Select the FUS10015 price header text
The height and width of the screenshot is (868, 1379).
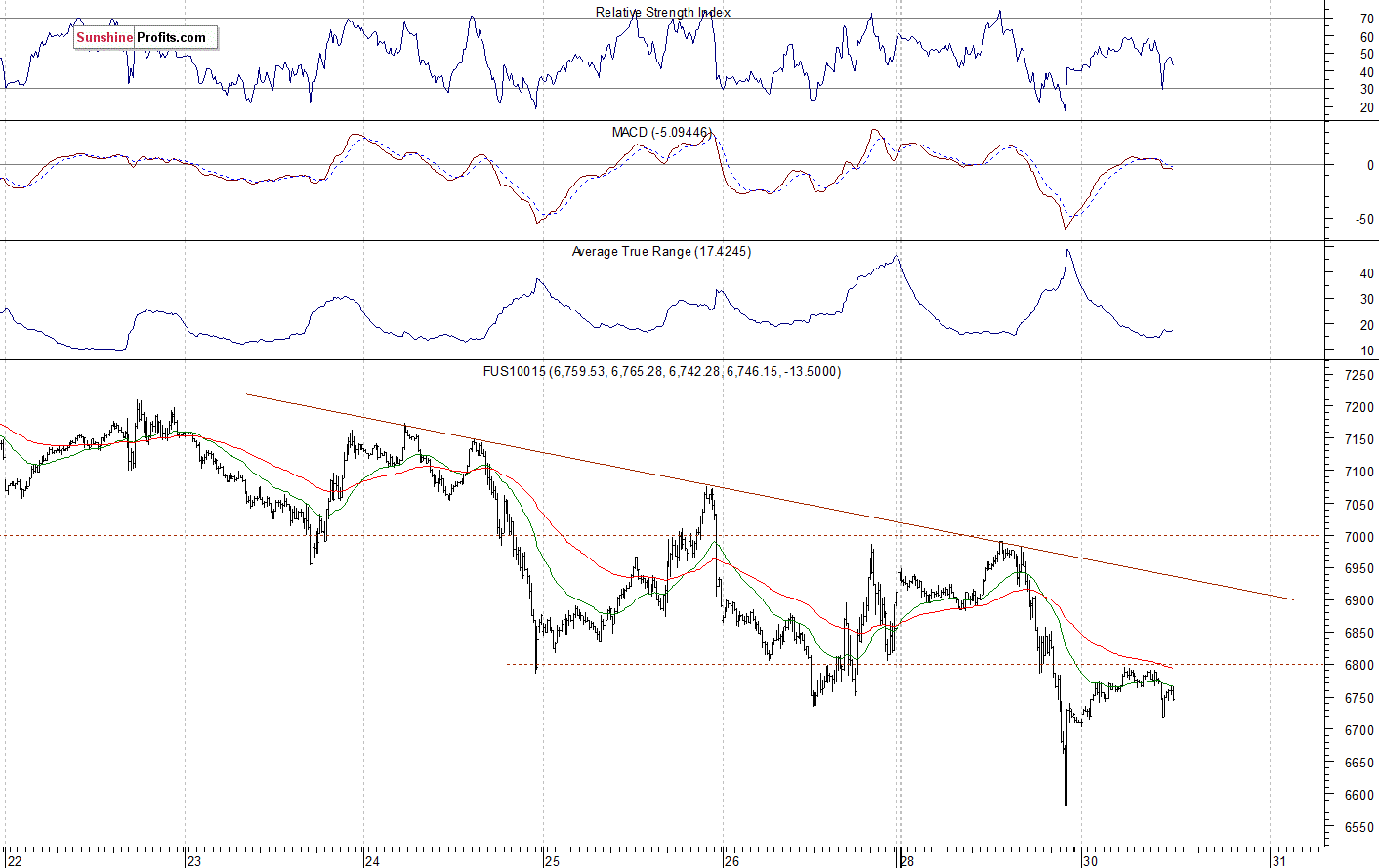(x=662, y=371)
